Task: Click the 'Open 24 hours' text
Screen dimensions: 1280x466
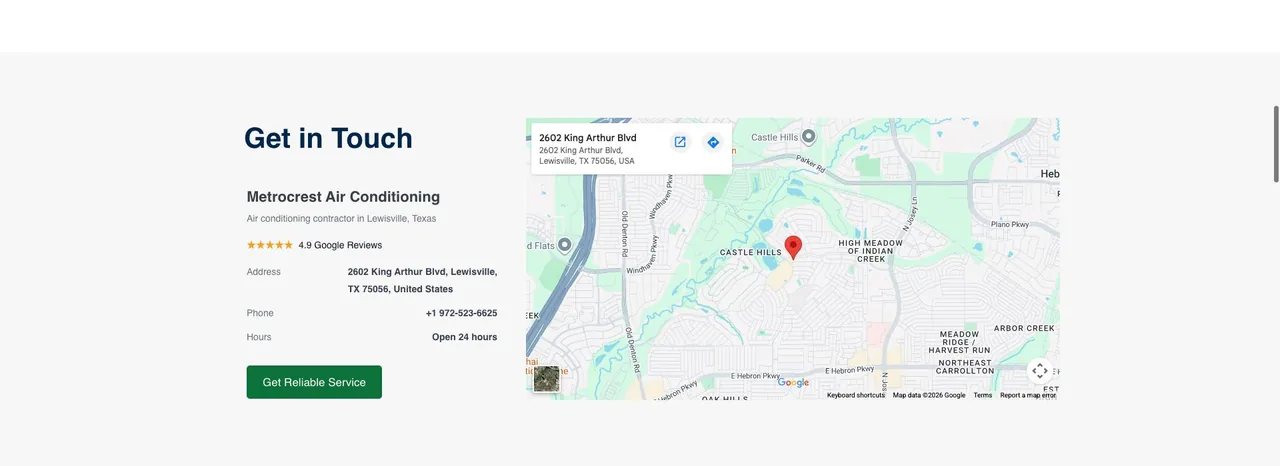Action: tap(464, 337)
